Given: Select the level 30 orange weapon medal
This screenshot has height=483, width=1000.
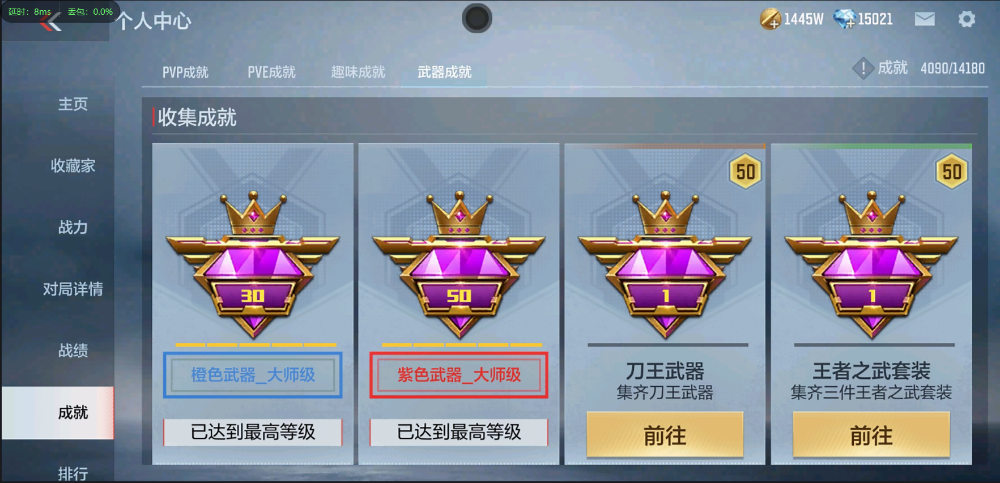Looking at the screenshot, I should coord(253,265).
